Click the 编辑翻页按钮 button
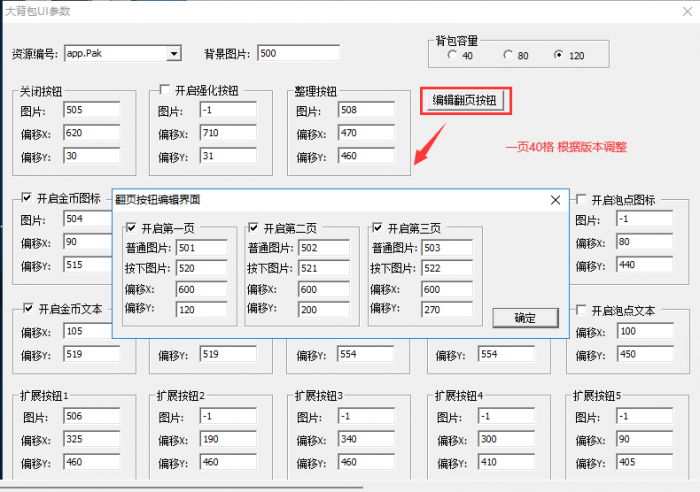Image resolution: width=700 pixels, height=492 pixels. tap(464, 100)
